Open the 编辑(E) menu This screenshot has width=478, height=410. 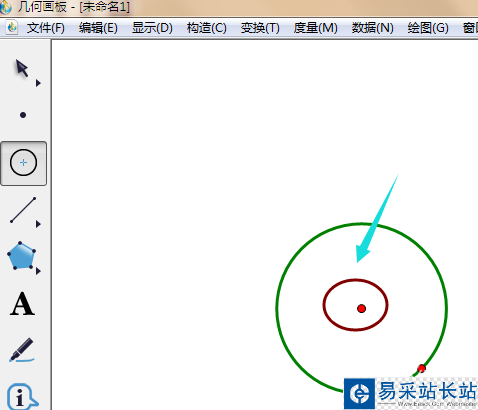[x=98, y=28]
